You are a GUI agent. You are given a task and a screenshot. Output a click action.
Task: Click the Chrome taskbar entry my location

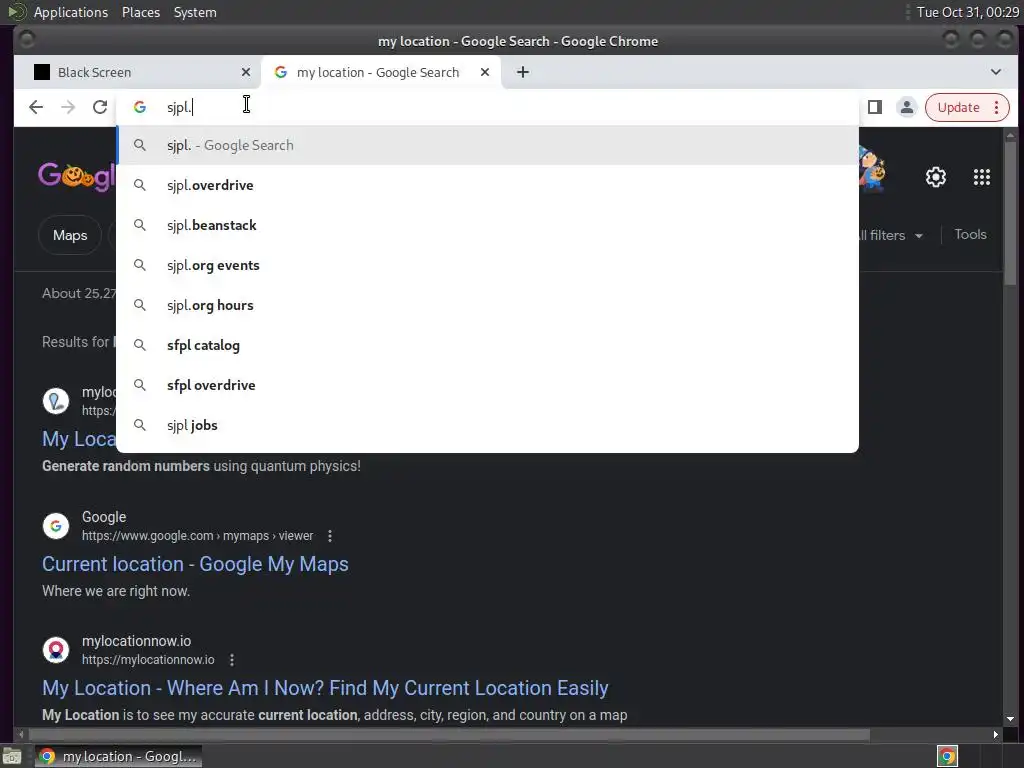coord(118,756)
